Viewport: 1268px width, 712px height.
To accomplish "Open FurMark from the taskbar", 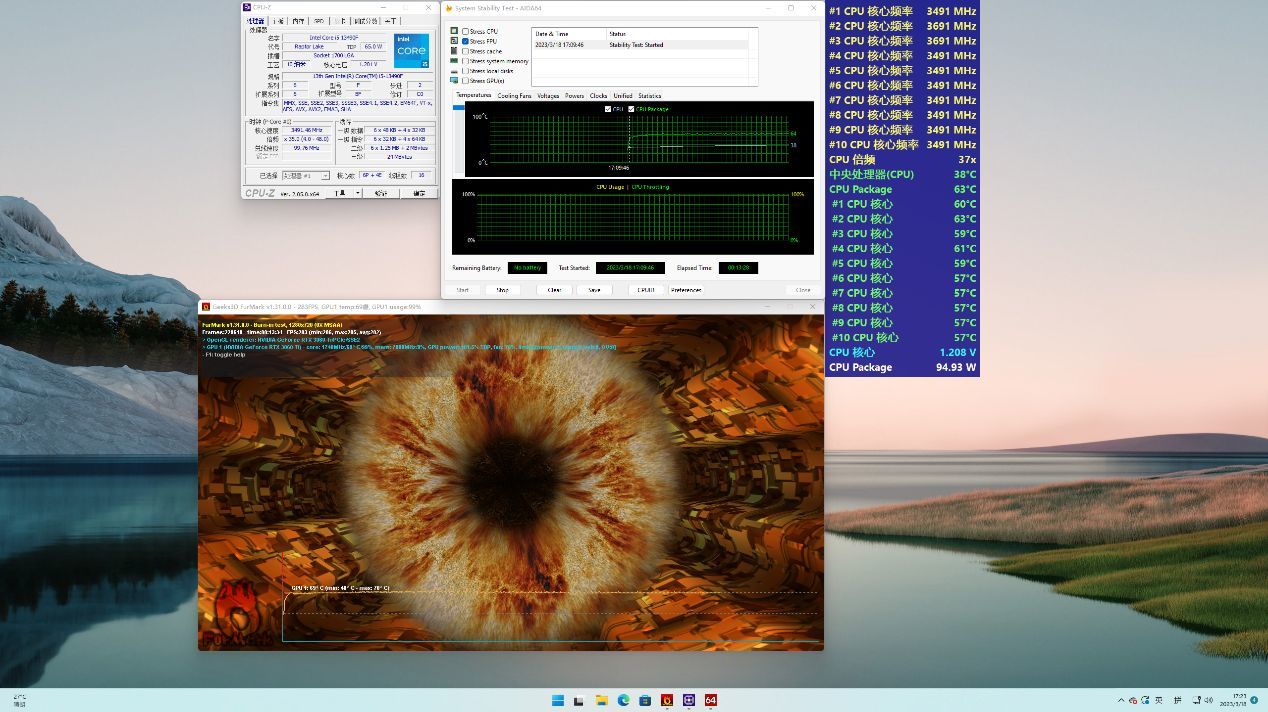I will (x=667, y=700).
